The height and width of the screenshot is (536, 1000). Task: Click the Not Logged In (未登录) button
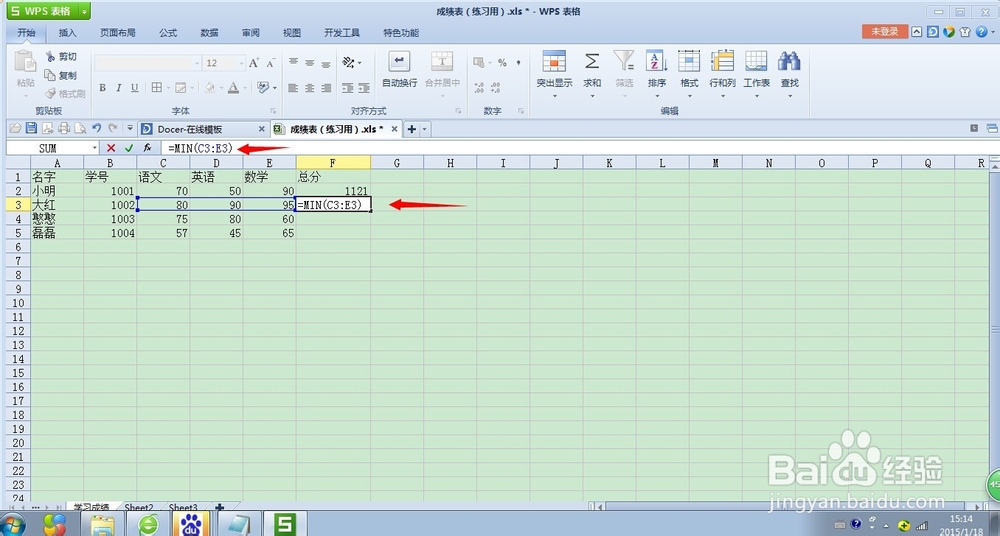[x=885, y=31]
